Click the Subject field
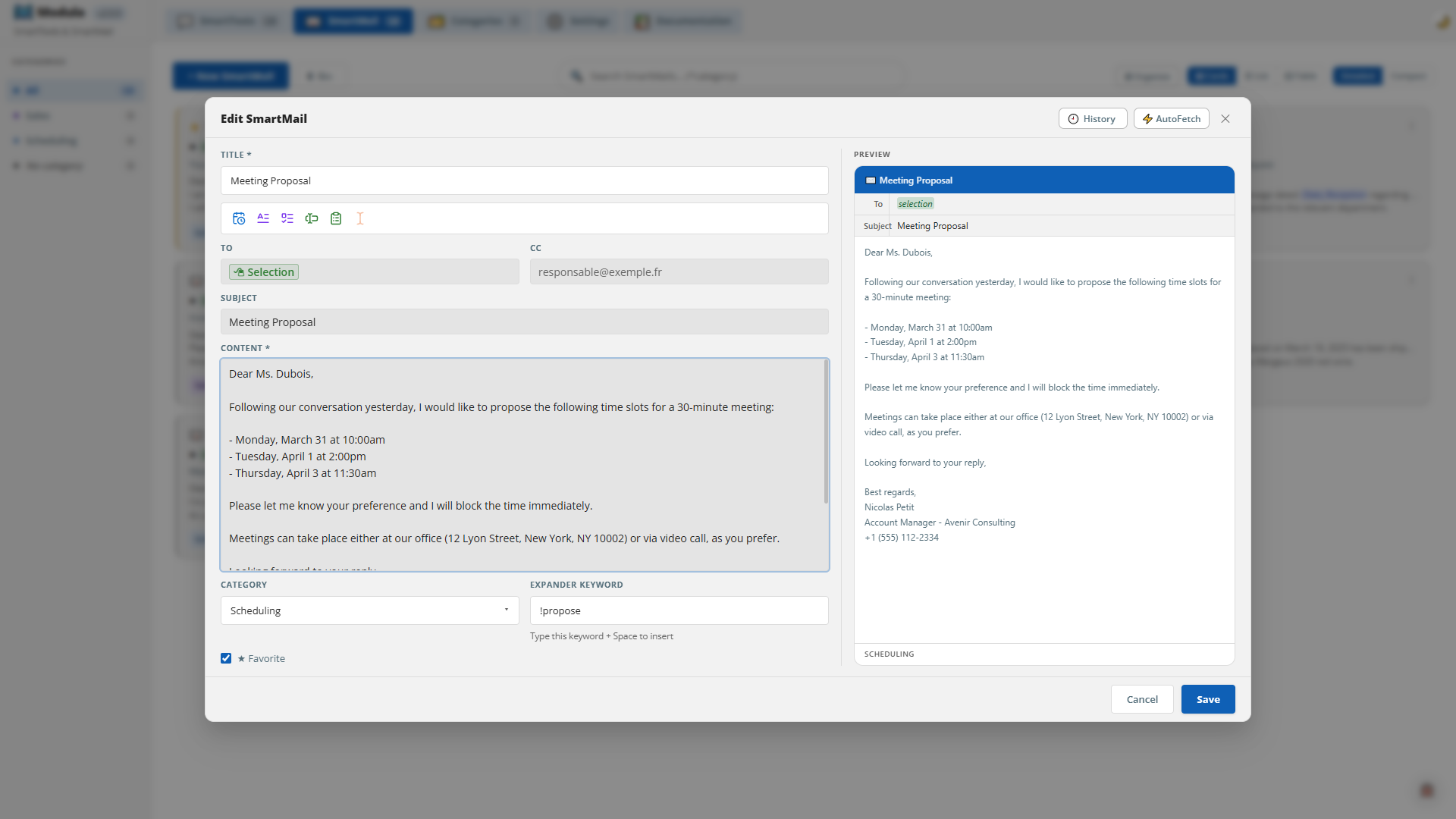1456x819 pixels. click(x=525, y=322)
